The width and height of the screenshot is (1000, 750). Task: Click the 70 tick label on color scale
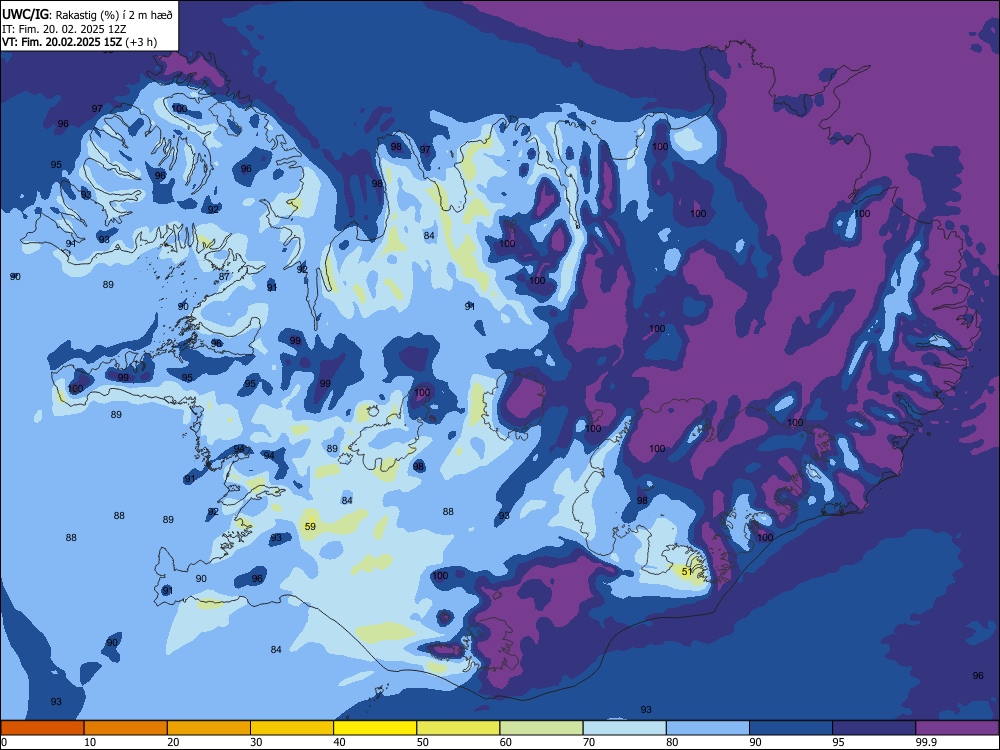[589, 742]
